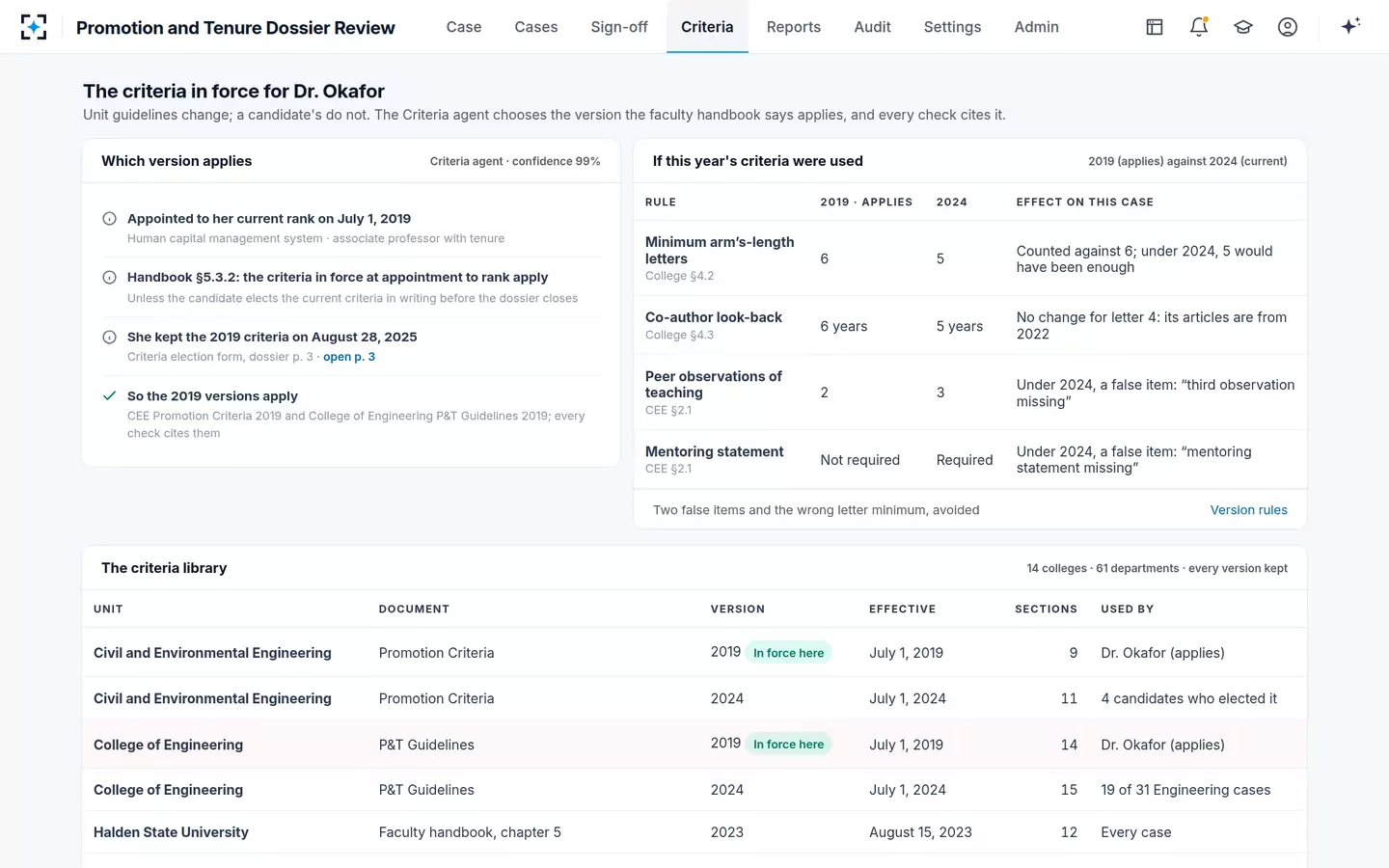Click the '4 candidates who elected it' cell
The image size is (1389, 868).
1188,698
